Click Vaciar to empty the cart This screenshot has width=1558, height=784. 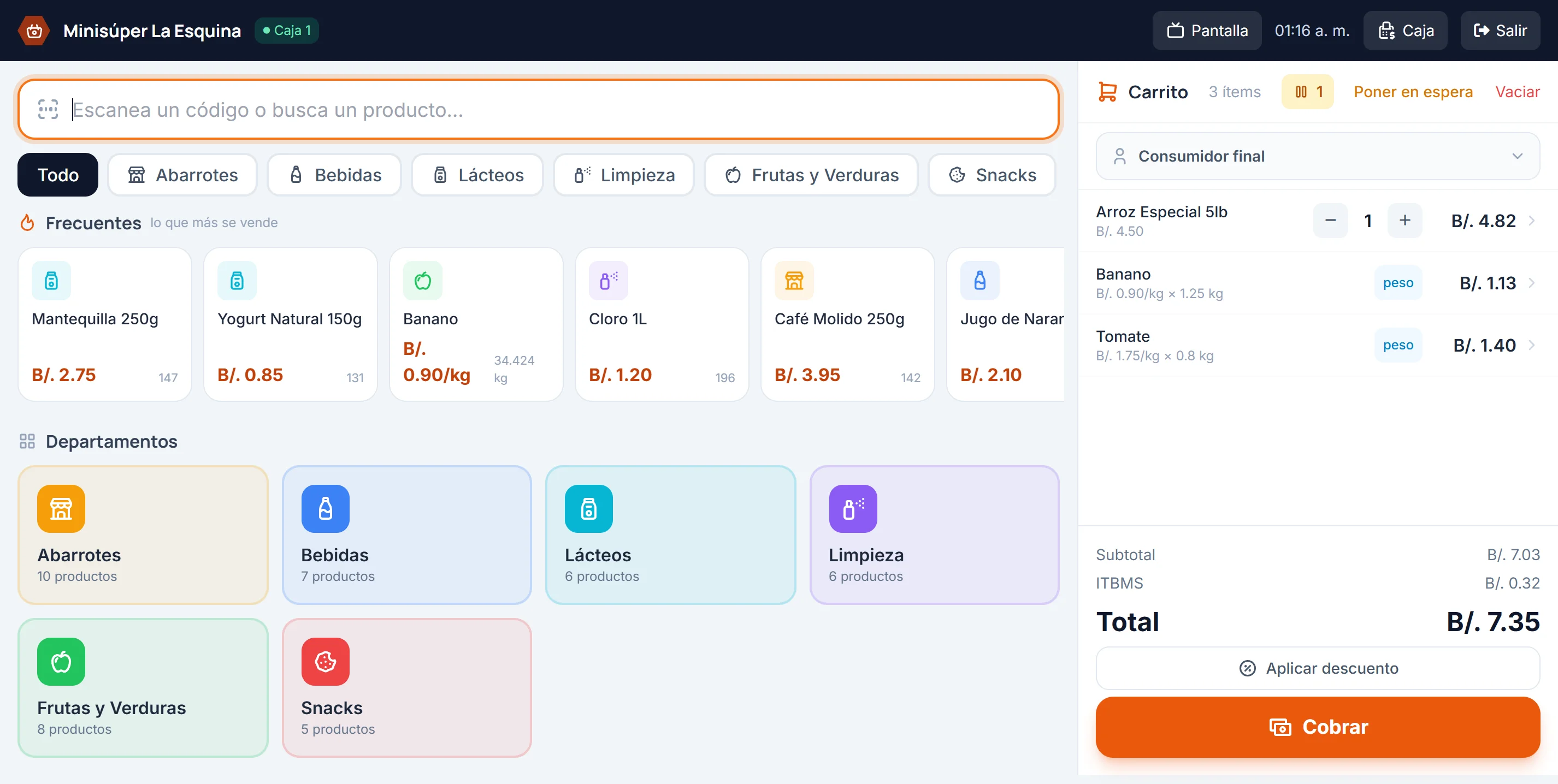pyautogui.click(x=1518, y=92)
